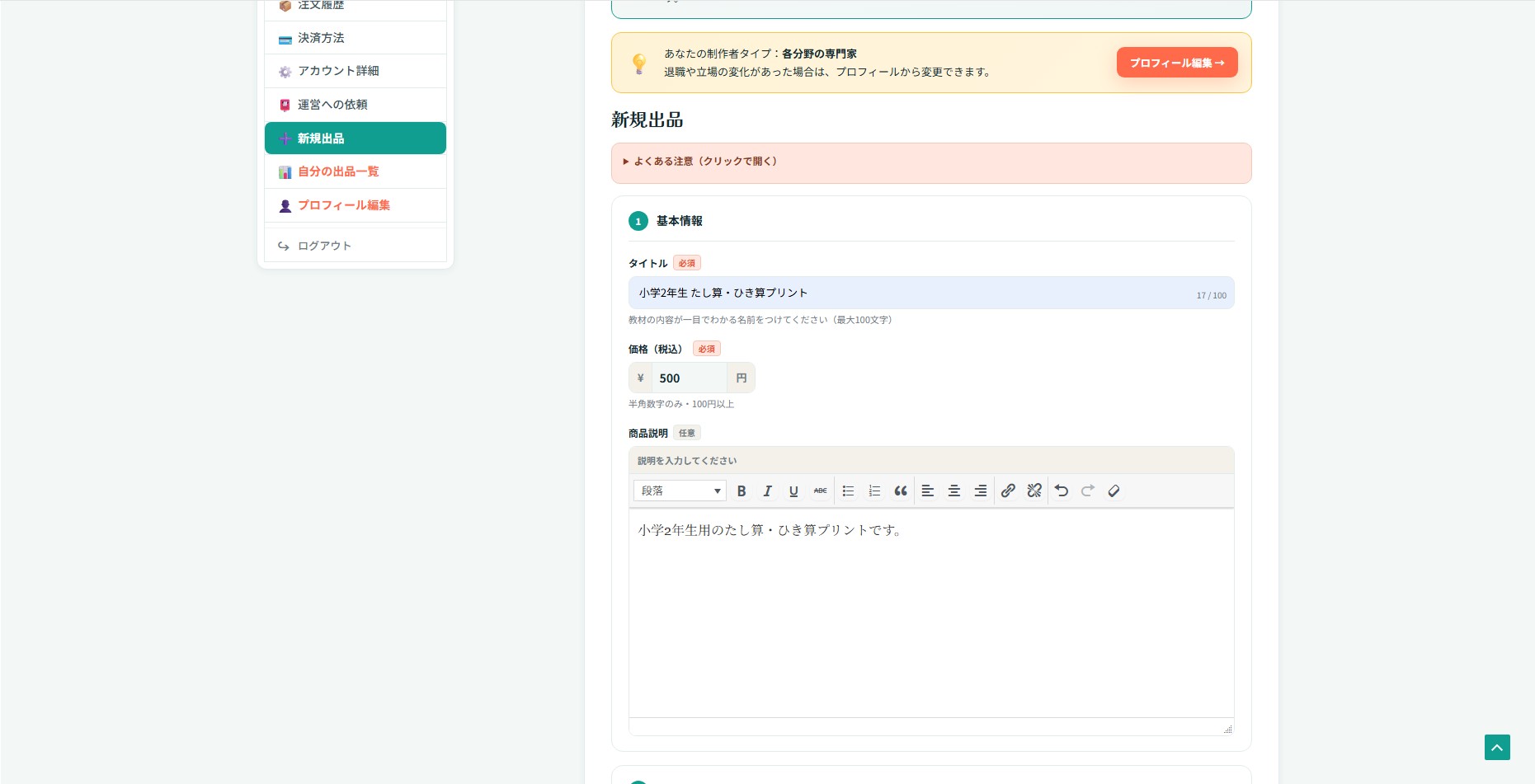Click the orange プロフィール編集→ button
Viewport: 1535px width, 784px height.
pyautogui.click(x=1177, y=63)
